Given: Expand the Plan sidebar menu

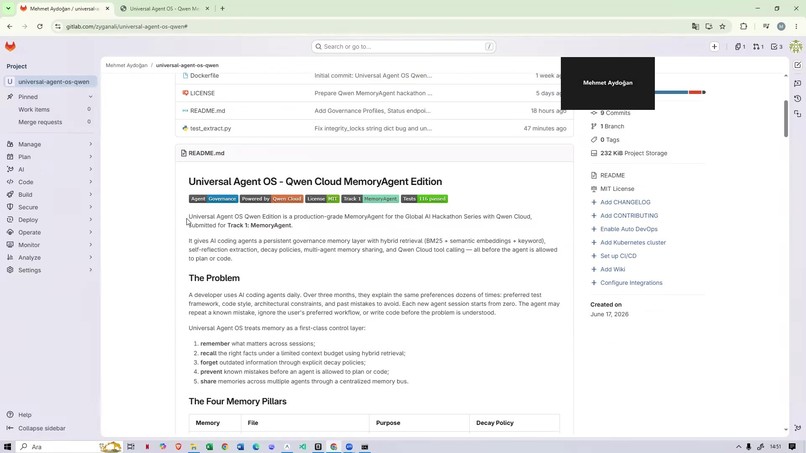Looking at the screenshot, I should [49, 157].
